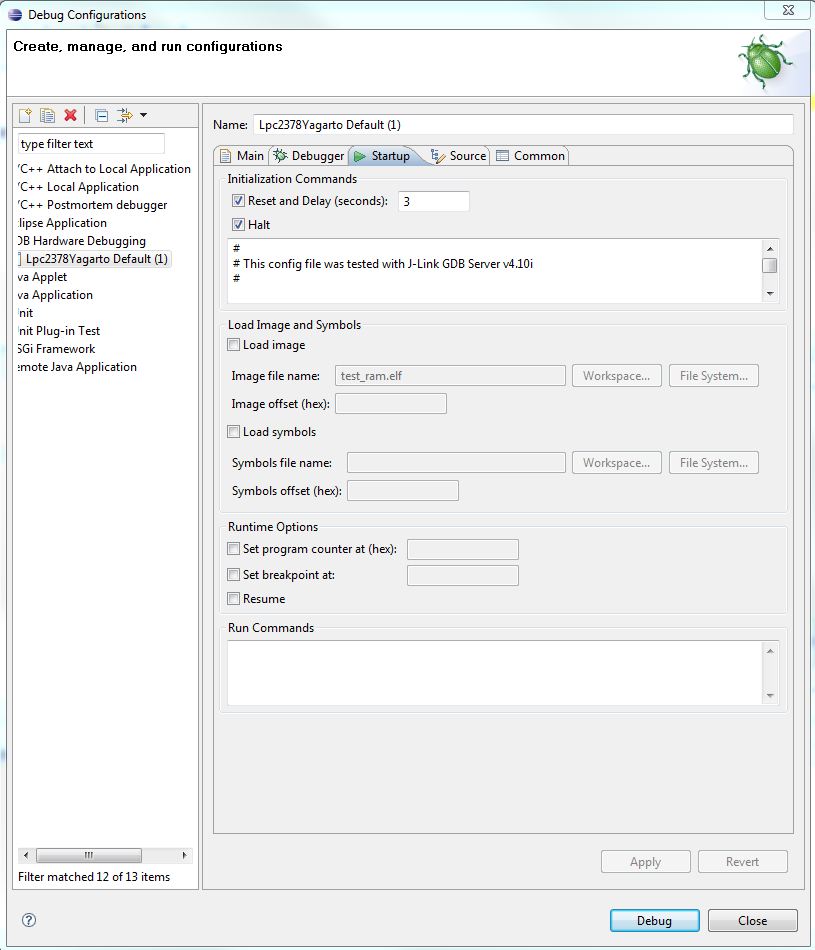Select OSGi Framework entry
The width and height of the screenshot is (815, 950).
click(x=56, y=349)
